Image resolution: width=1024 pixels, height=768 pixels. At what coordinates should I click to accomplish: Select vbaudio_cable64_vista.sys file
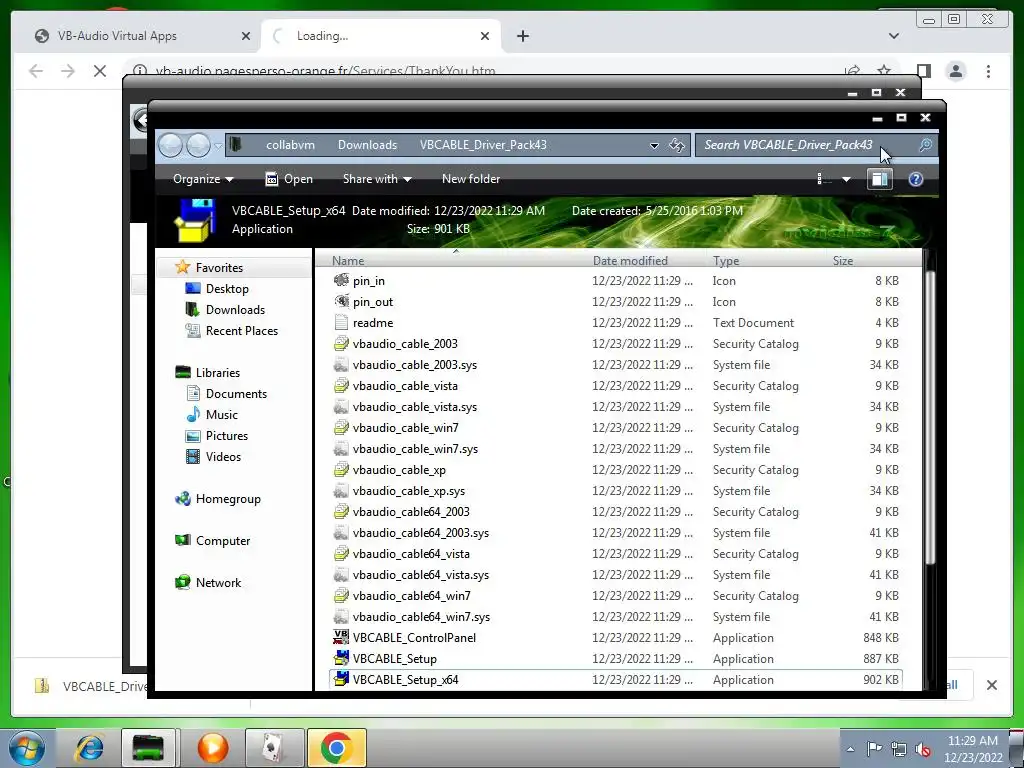click(421, 575)
